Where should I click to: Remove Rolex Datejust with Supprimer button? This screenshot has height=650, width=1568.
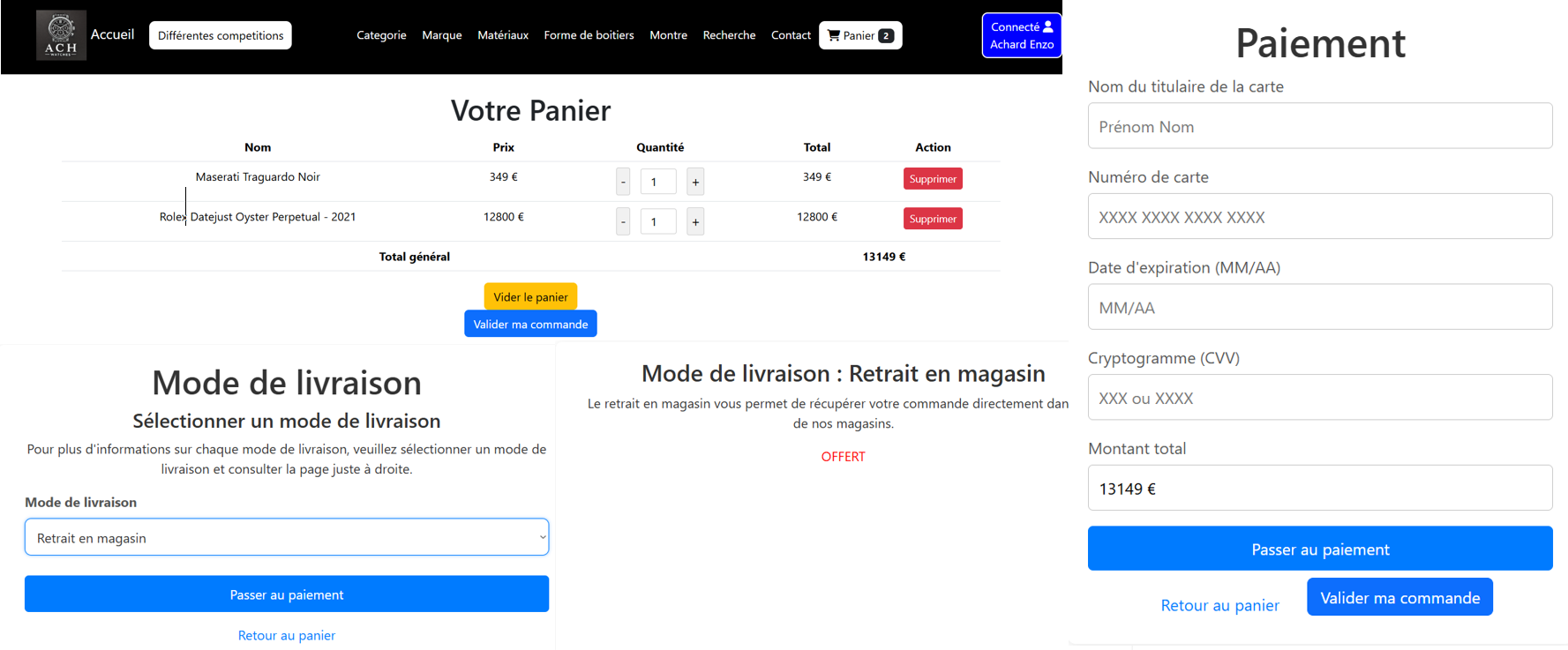click(933, 219)
